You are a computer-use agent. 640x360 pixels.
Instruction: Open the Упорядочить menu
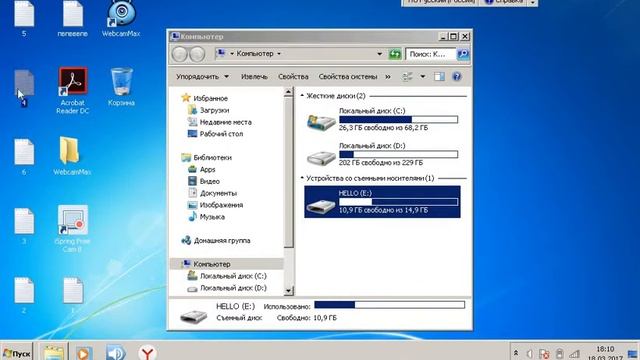click(x=202, y=77)
